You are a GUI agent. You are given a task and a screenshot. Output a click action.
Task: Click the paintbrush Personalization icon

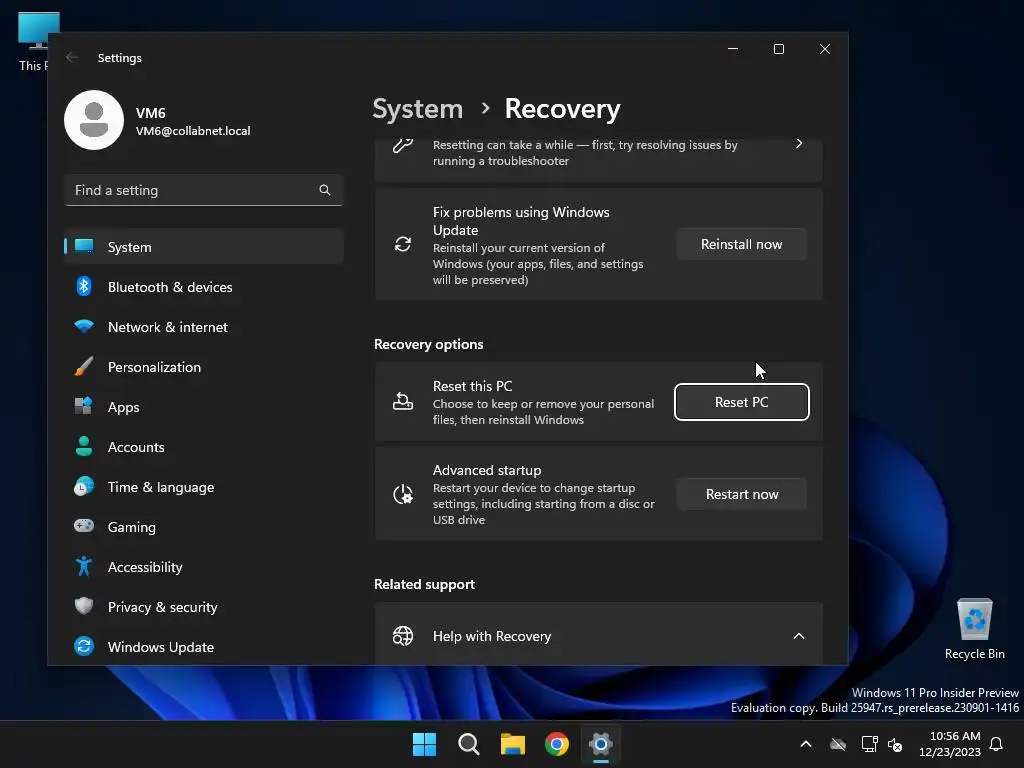tap(84, 366)
